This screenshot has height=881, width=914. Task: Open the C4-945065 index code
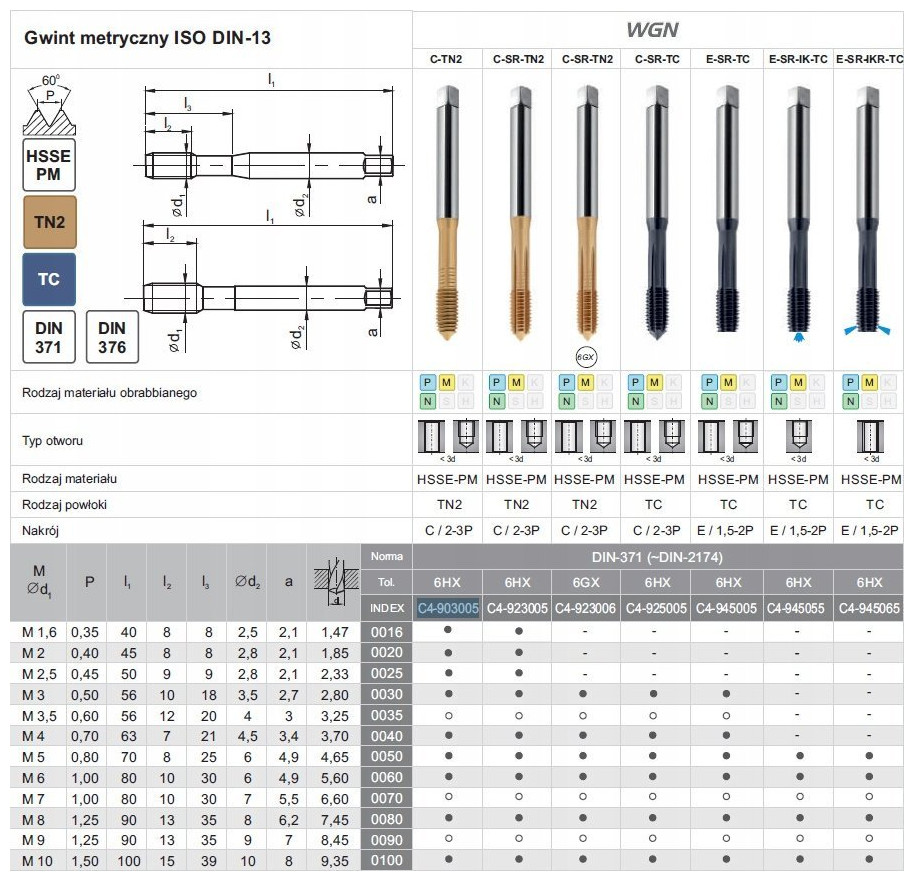click(x=869, y=608)
